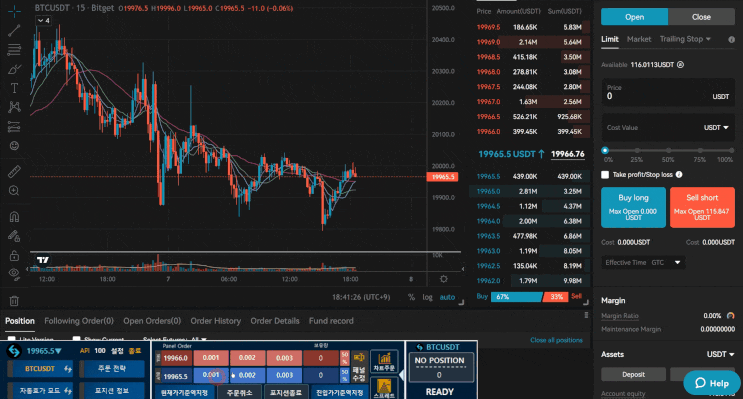Click the Buy long button

[634, 207]
